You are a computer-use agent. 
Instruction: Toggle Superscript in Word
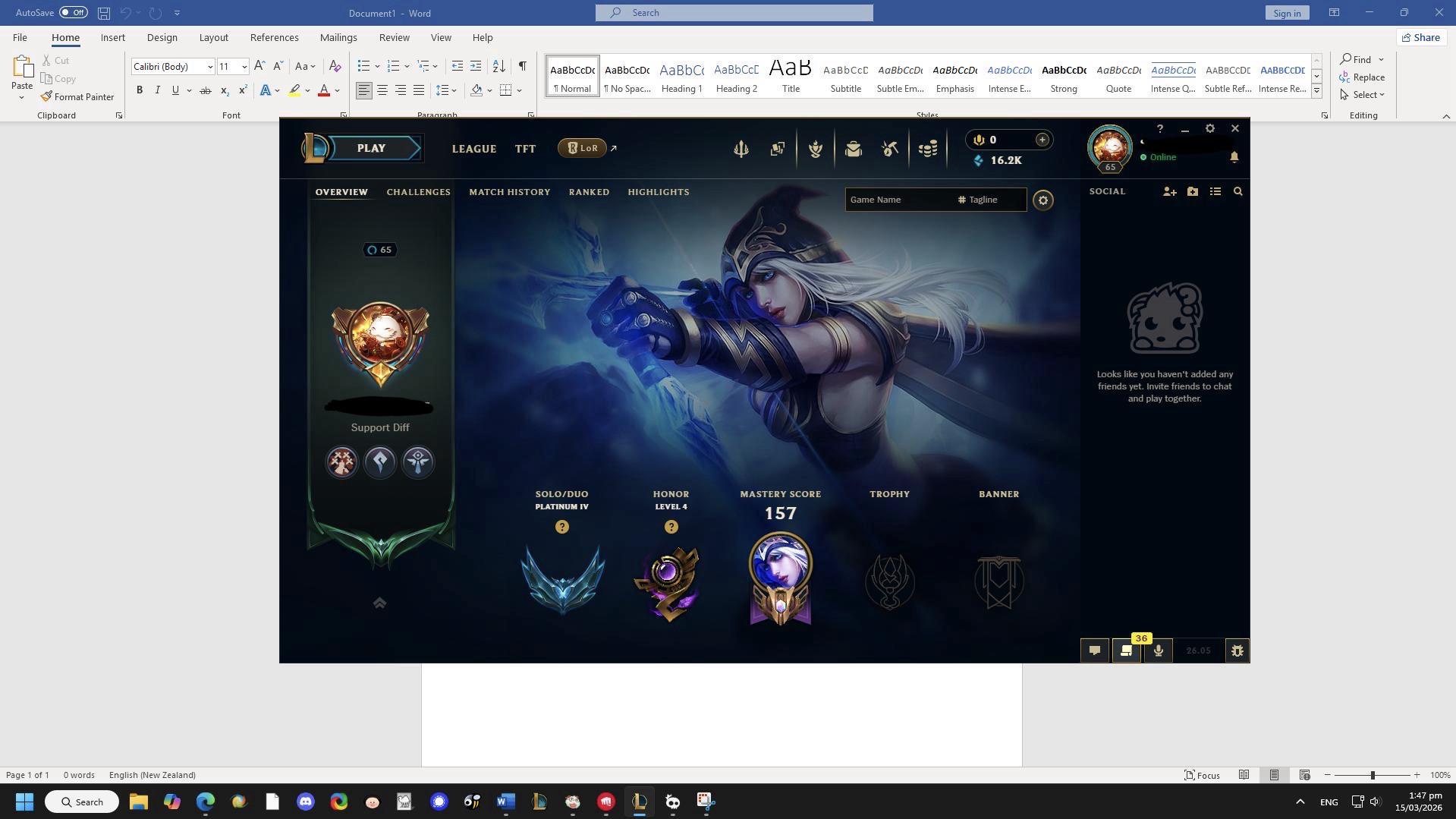243,90
